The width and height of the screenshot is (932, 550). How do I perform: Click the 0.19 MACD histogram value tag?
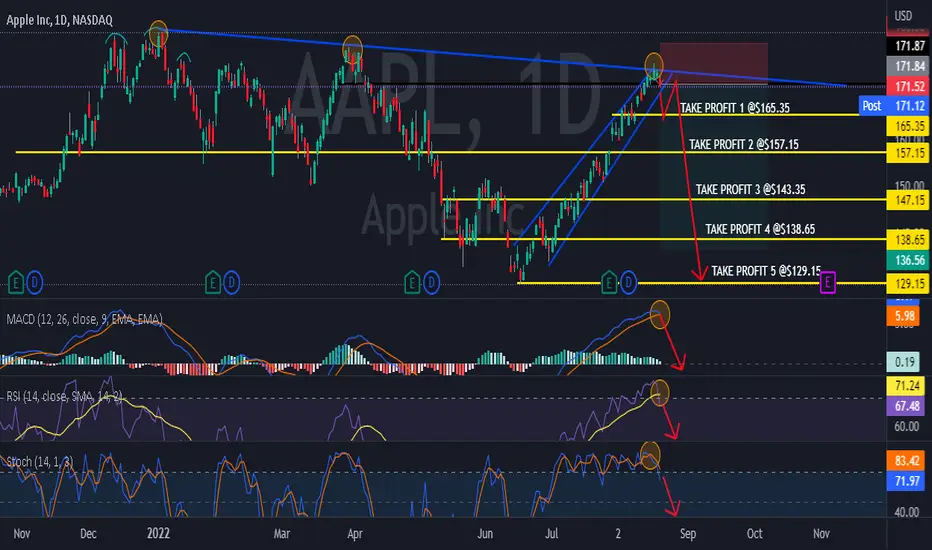pyautogui.click(x=903, y=362)
